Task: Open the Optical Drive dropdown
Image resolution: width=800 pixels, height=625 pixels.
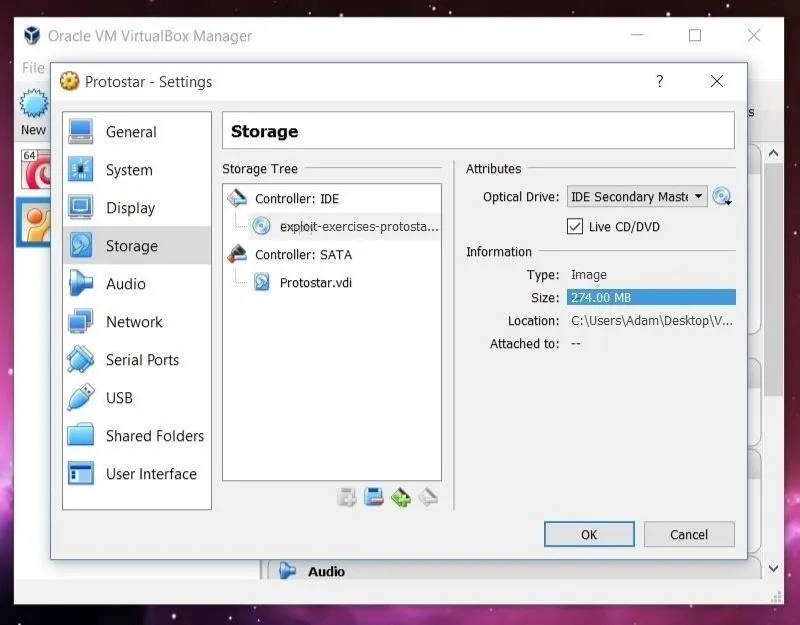Action: point(637,196)
